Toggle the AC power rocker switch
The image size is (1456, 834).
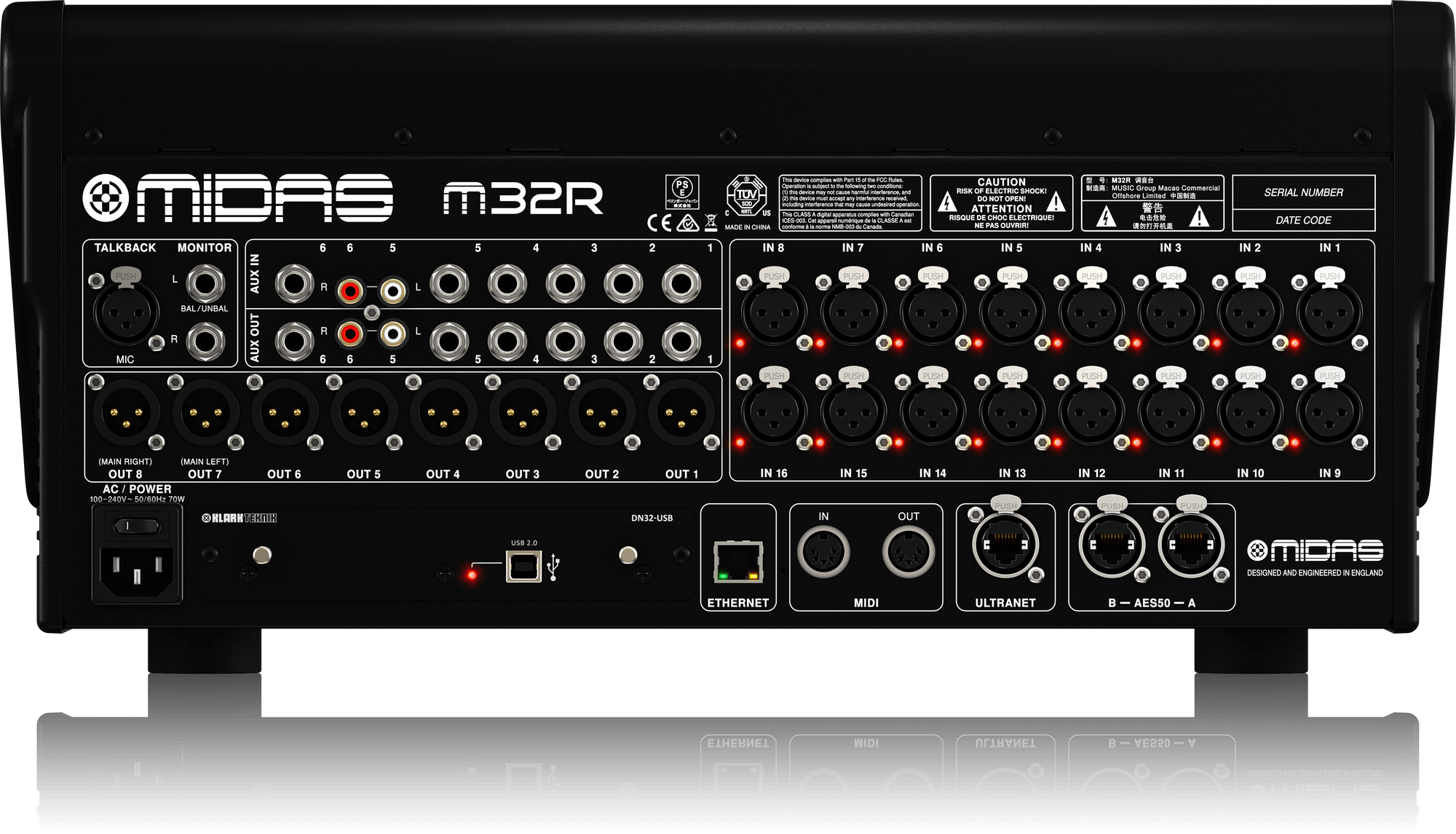(x=137, y=525)
